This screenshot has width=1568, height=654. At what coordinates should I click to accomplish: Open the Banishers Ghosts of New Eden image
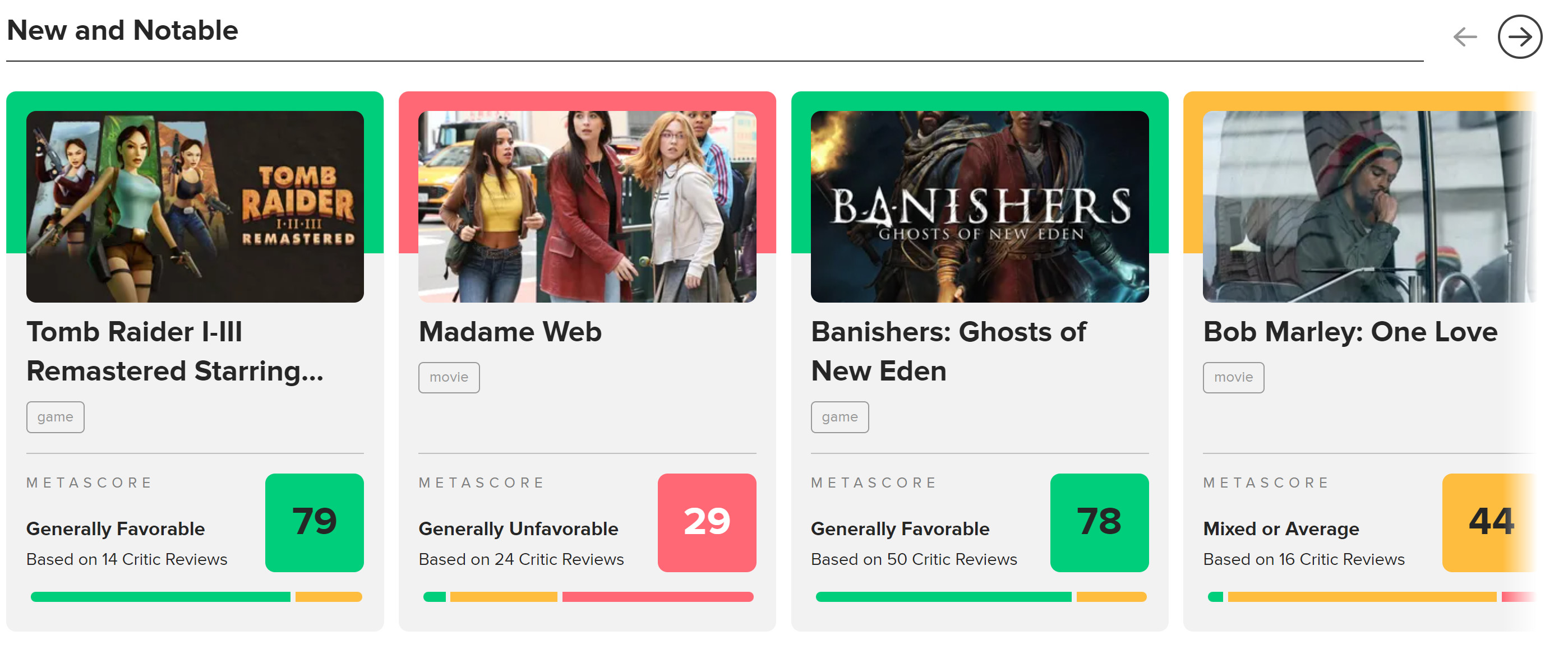pyautogui.click(x=979, y=206)
